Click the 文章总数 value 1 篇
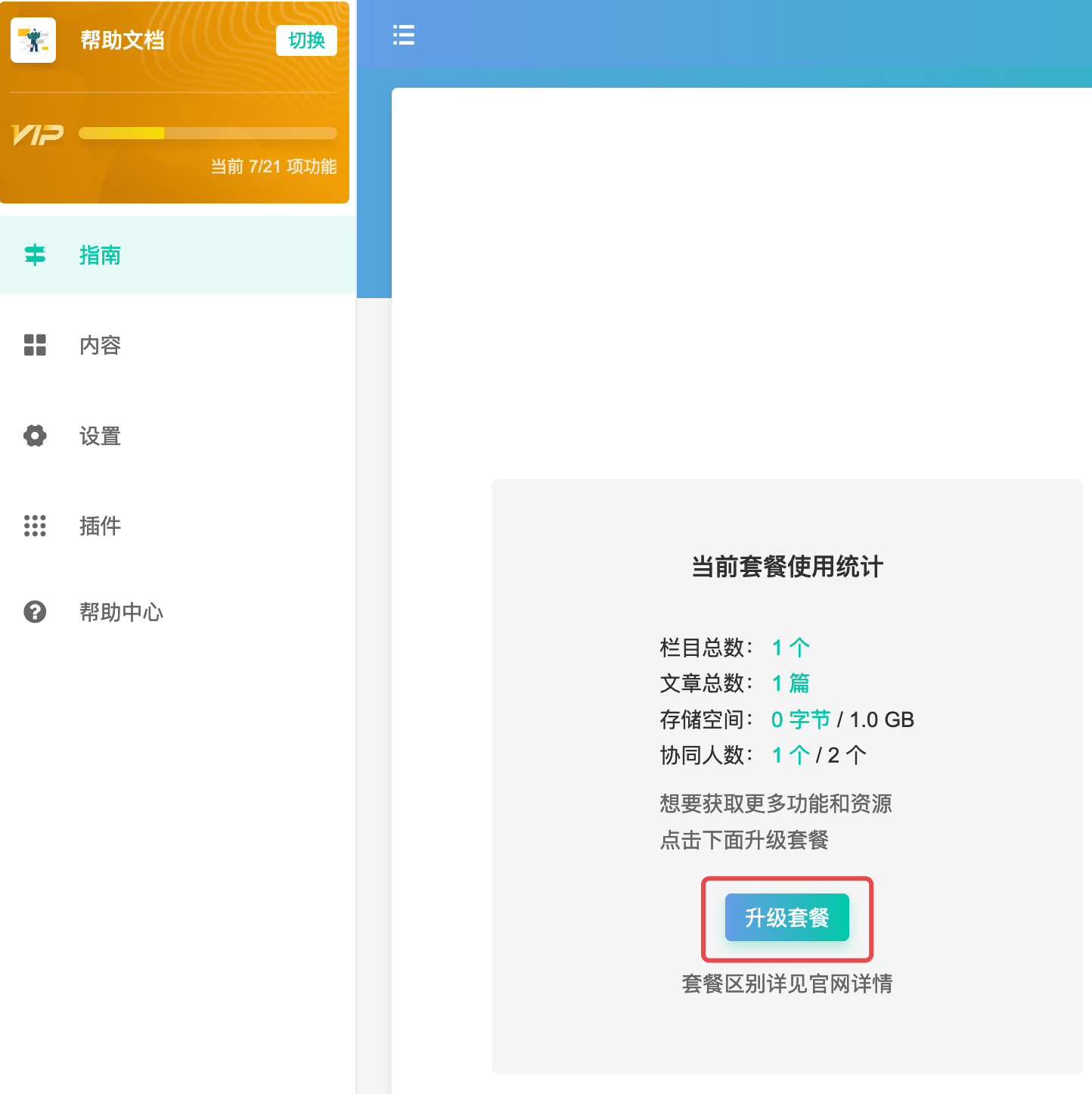The height and width of the screenshot is (1094, 1092). (x=791, y=683)
